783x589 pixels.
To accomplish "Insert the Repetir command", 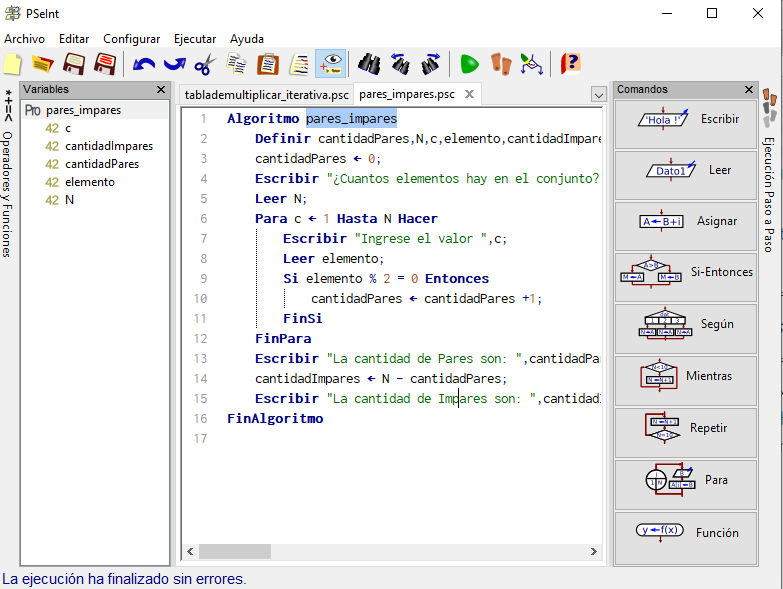I will pyautogui.click(x=686, y=432).
